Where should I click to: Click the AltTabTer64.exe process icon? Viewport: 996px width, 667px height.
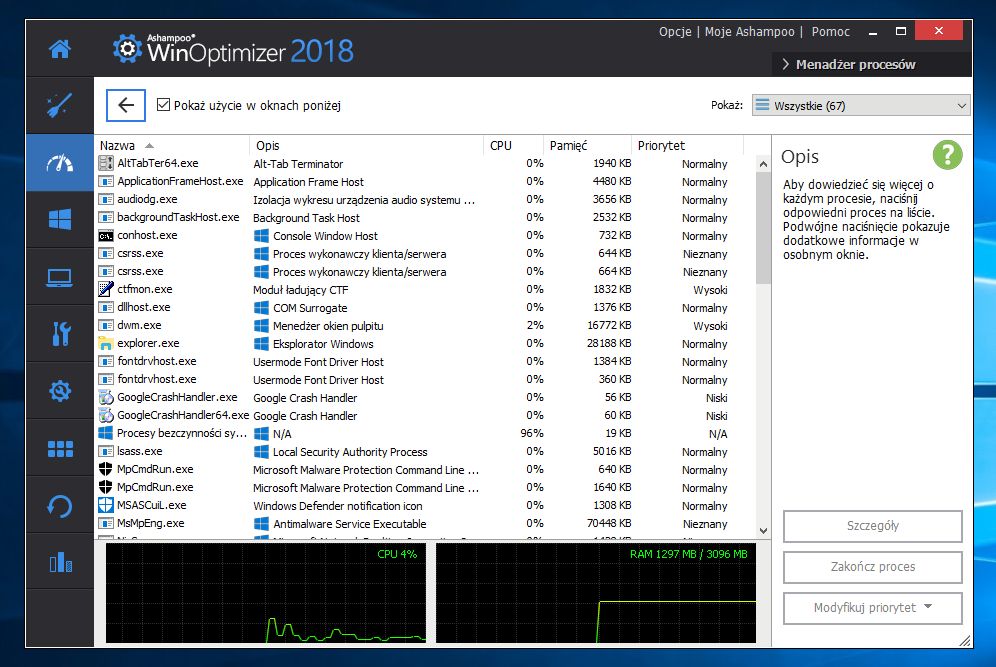click(105, 163)
